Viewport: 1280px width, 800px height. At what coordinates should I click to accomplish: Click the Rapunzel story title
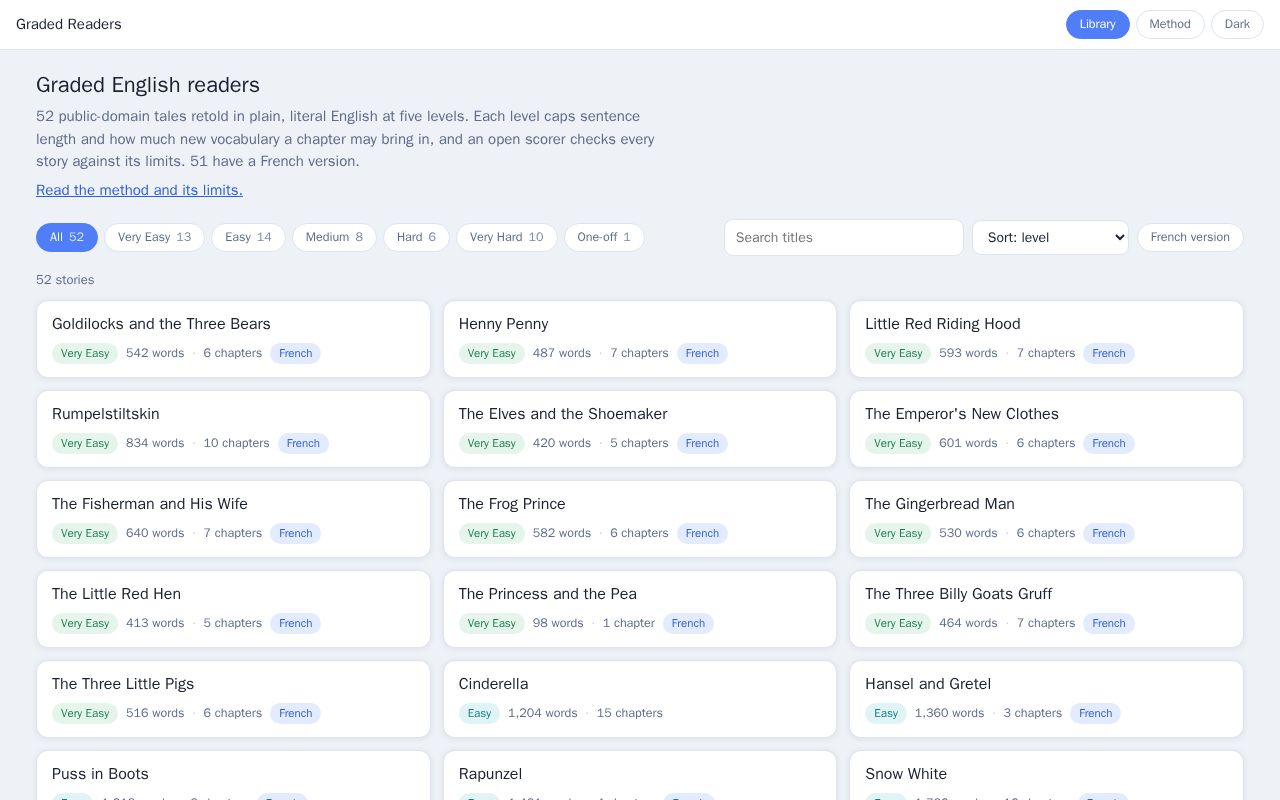click(x=490, y=774)
